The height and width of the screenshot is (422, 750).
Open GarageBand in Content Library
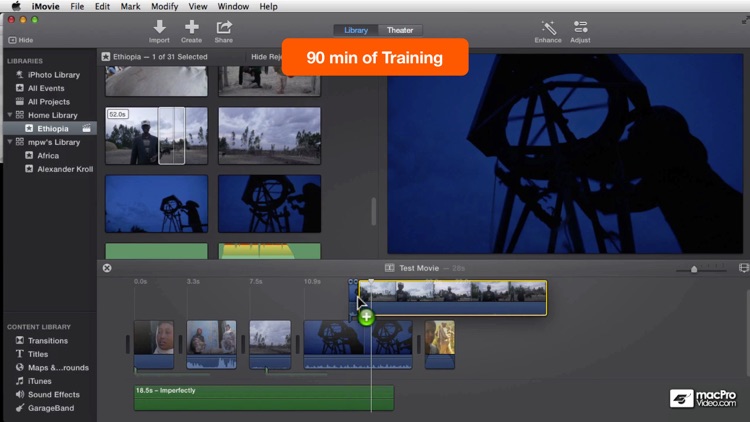pyautogui.click(x=50, y=408)
